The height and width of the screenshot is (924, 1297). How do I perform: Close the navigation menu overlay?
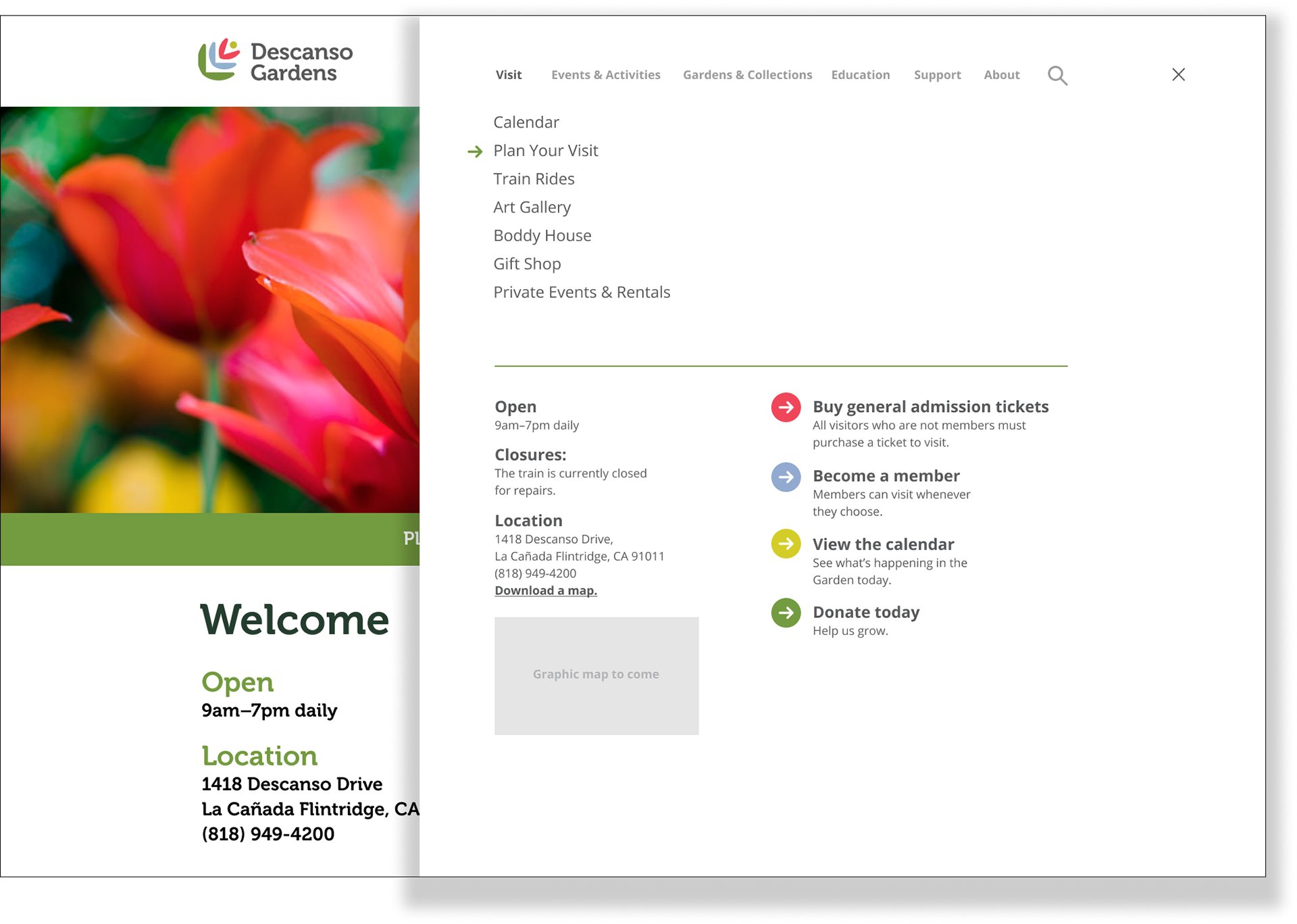[x=1178, y=74]
